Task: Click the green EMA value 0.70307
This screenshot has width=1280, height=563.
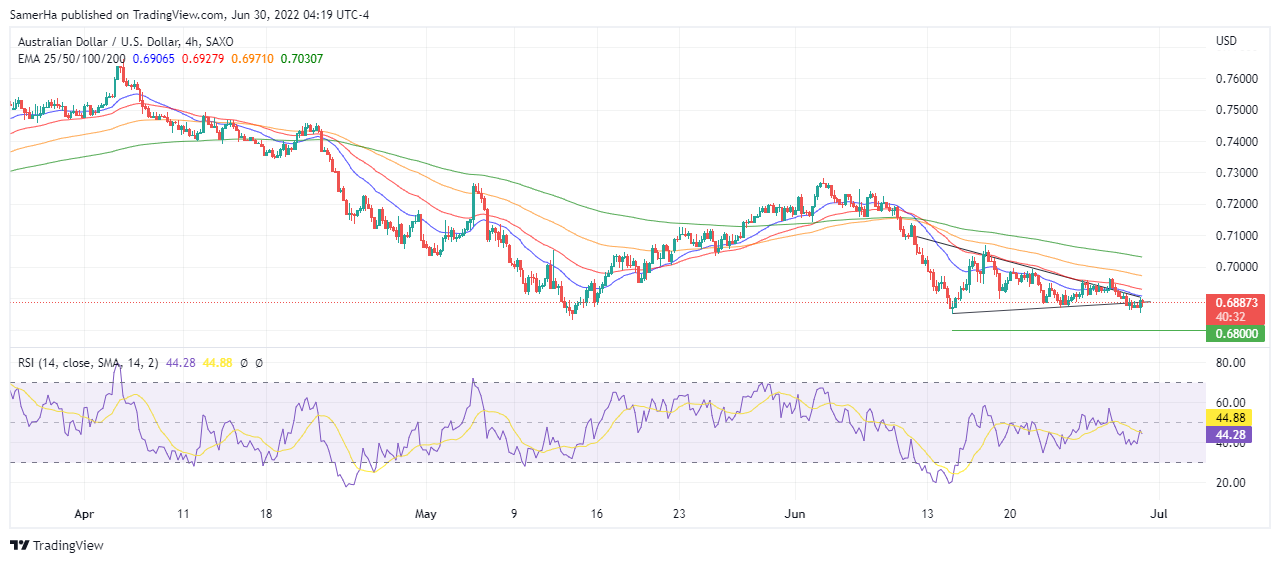Action: (x=301, y=59)
